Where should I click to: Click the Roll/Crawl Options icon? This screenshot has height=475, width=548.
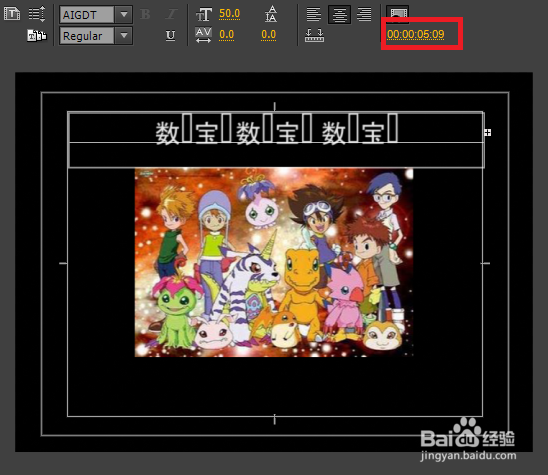(37, 14)
